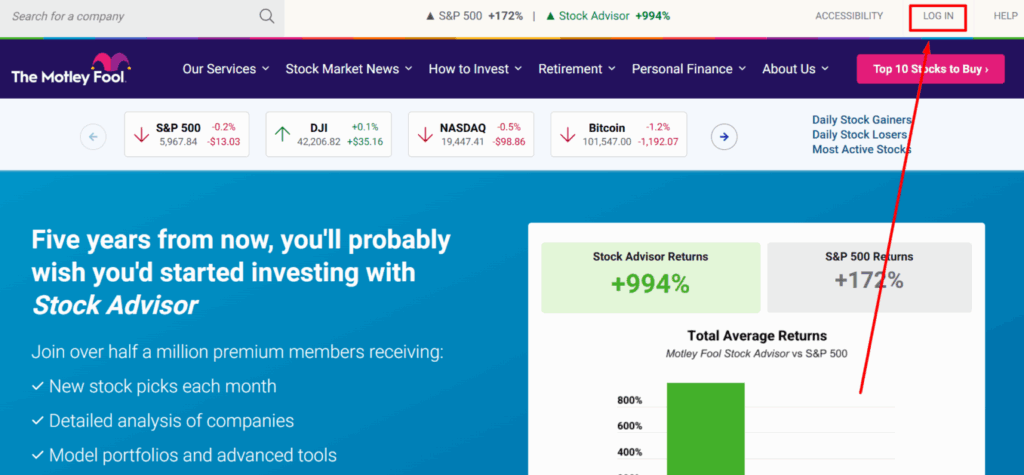
Task: Click the next ticker arrow button
Action: (x=724, y=136)
